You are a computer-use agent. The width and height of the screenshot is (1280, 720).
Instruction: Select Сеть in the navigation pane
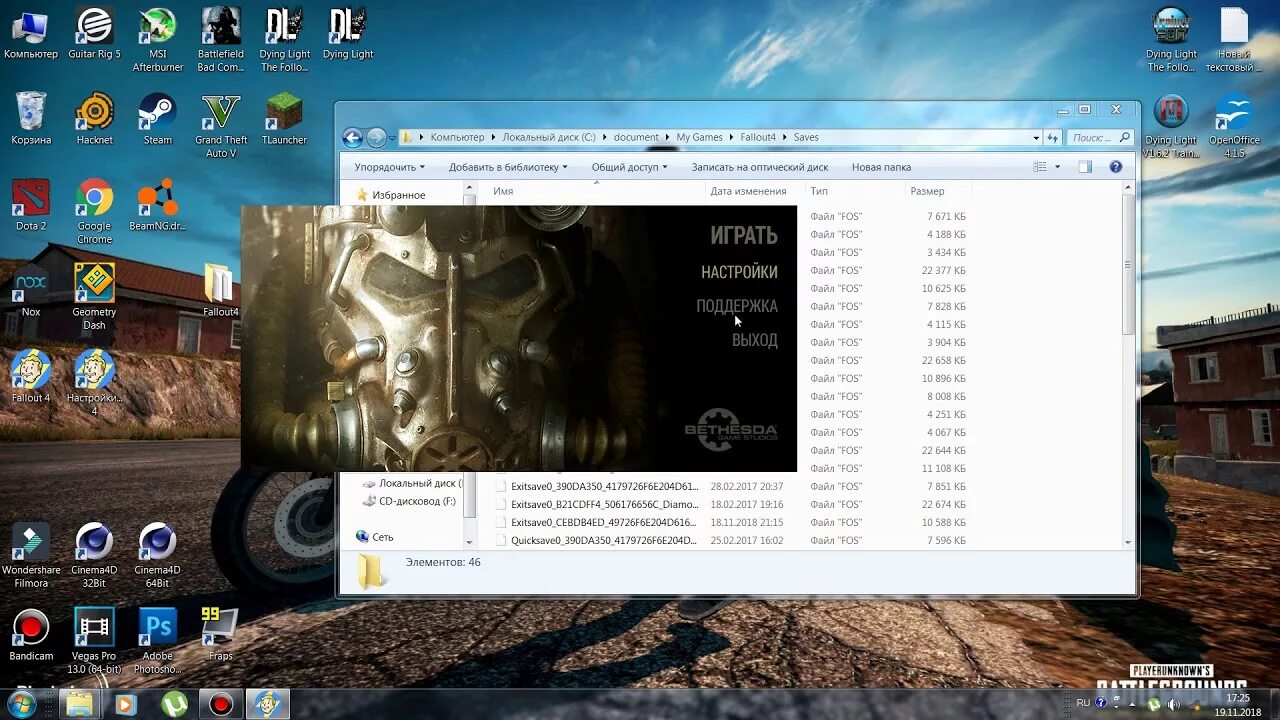[374, 537]
